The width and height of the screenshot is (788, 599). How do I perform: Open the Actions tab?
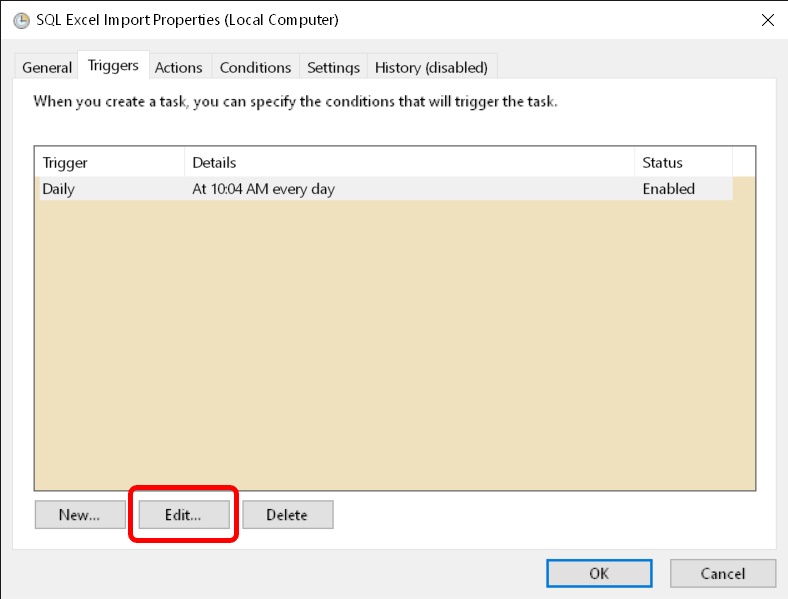178,67
